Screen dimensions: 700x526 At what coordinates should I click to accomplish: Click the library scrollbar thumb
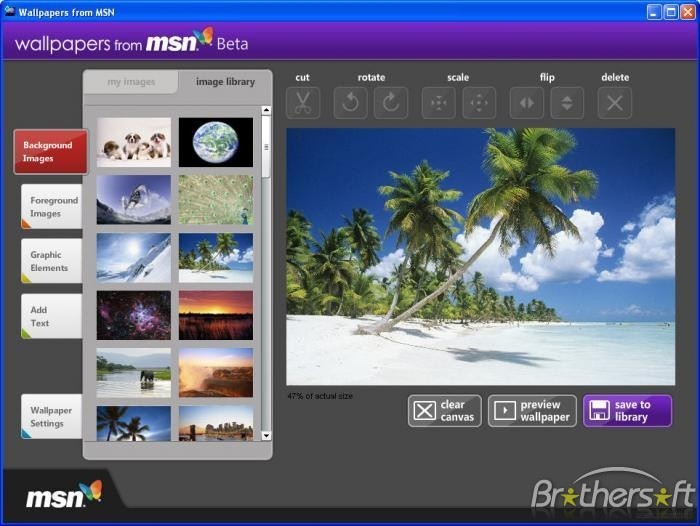[267, 147]
